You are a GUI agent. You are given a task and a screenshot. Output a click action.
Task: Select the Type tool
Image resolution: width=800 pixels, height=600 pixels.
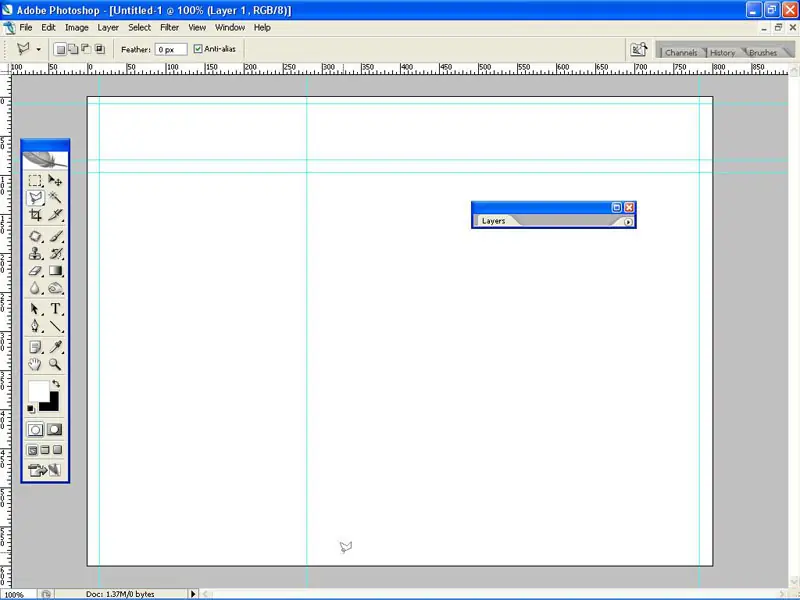55,309
